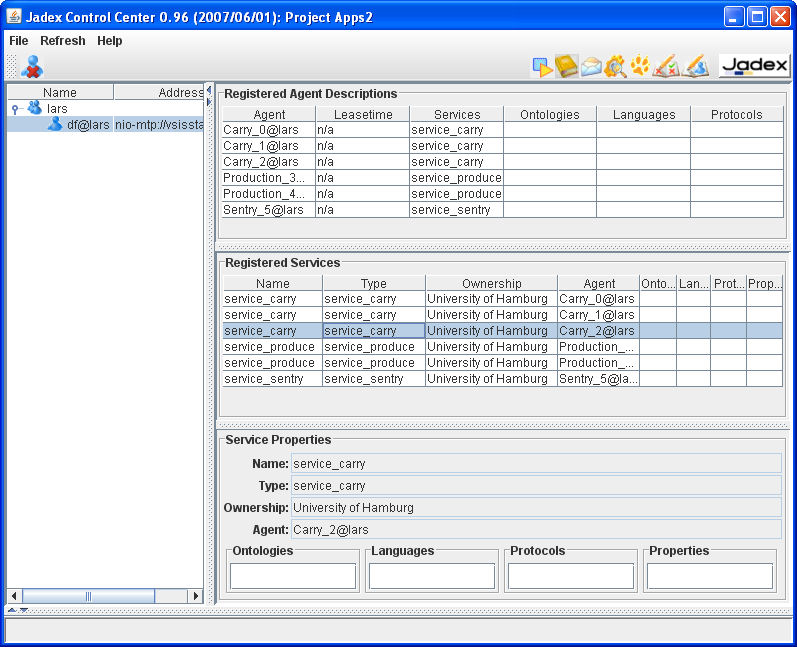Click the Type field in Service Properties

click(x=536, y=485)
